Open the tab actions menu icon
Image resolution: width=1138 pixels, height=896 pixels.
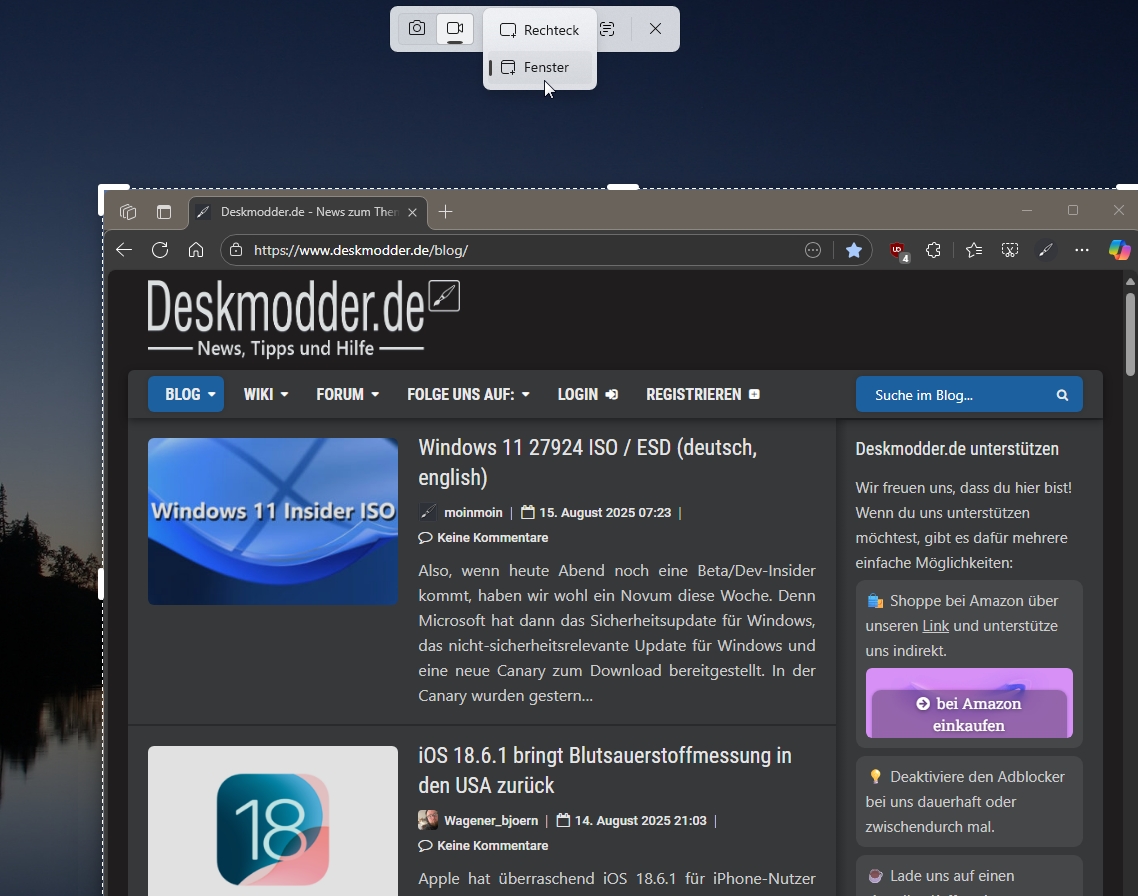[164, 212]
